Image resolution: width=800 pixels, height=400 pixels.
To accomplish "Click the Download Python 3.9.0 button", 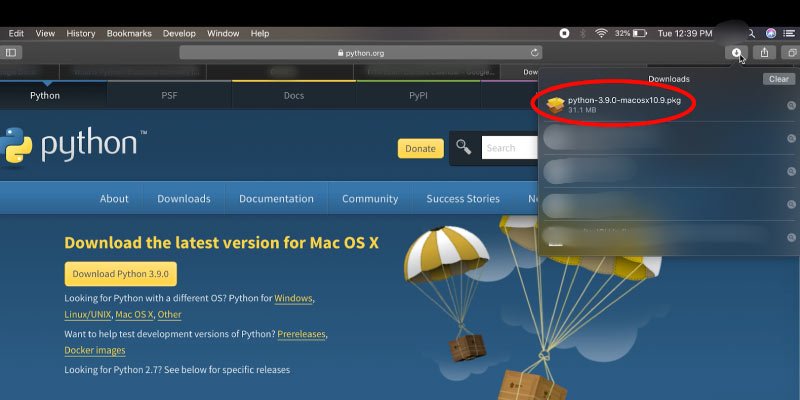I will [121, 274].
